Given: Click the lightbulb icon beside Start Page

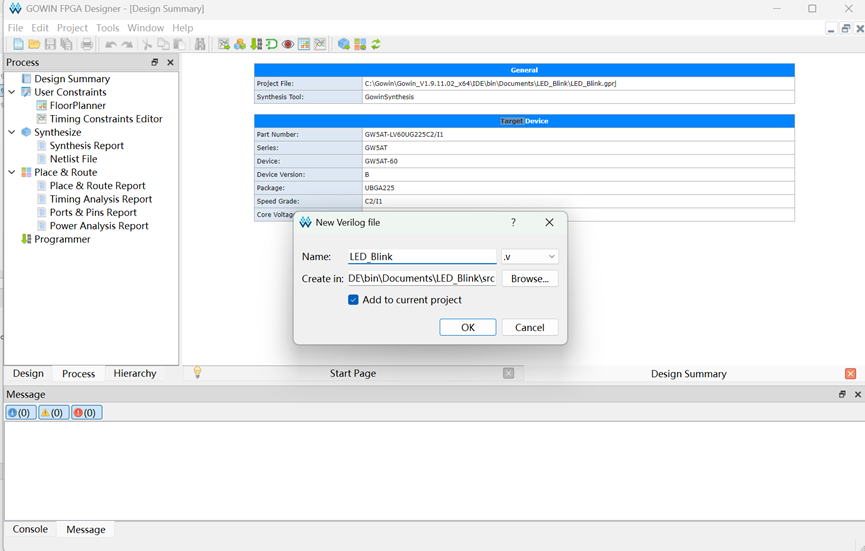Looking at the screenshot, I should tap(197, 372).
